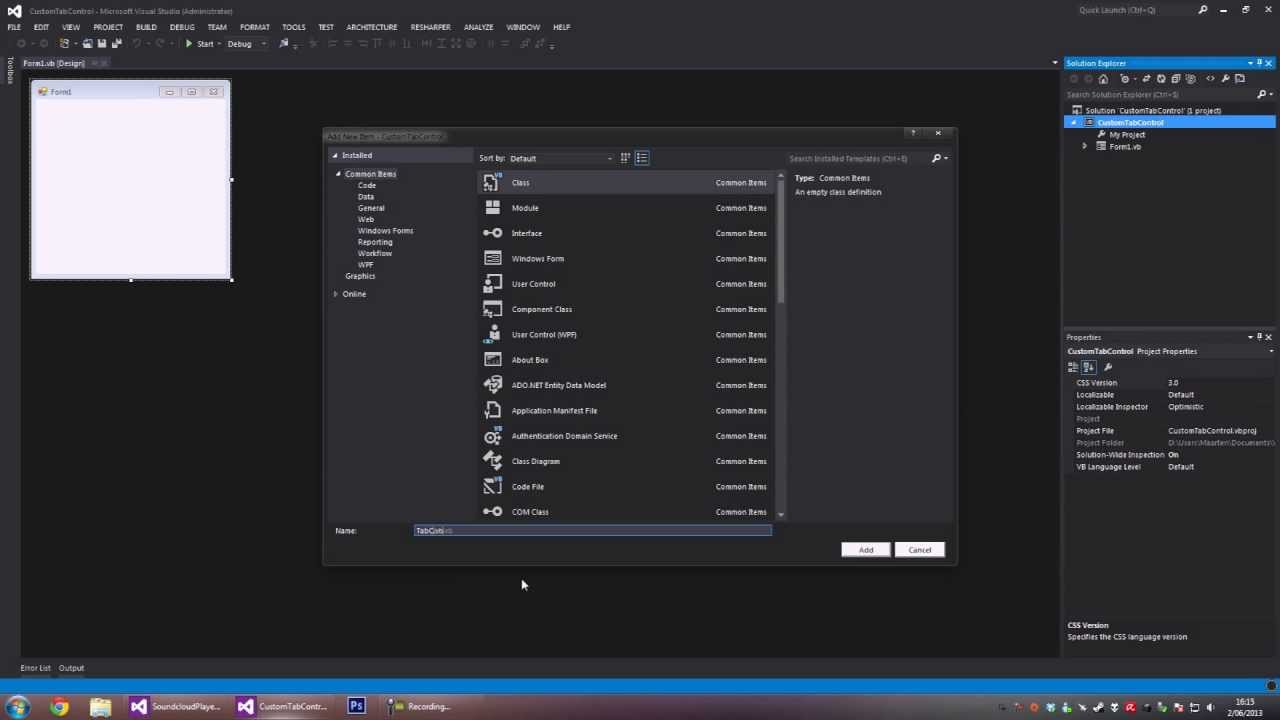
Task: Show Alphabetical sort in Properties panel
Action: coord(1088,367)
